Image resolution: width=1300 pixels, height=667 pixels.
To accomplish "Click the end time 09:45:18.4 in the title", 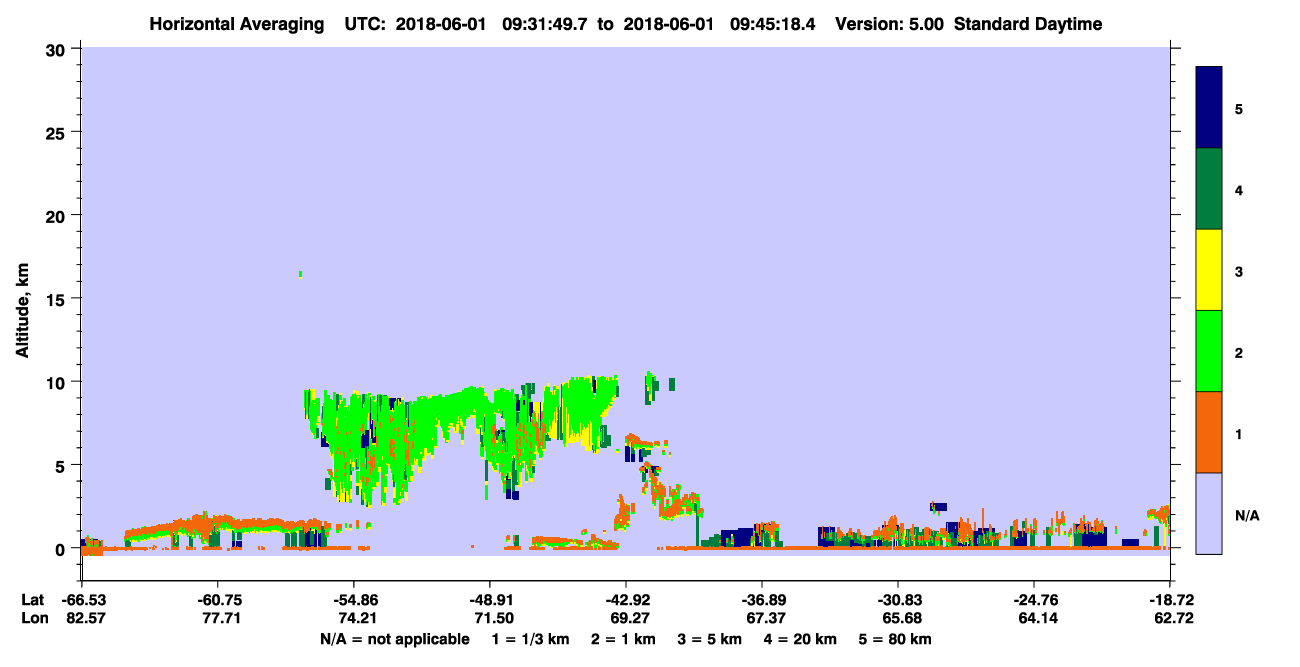I will coord(773,24).
